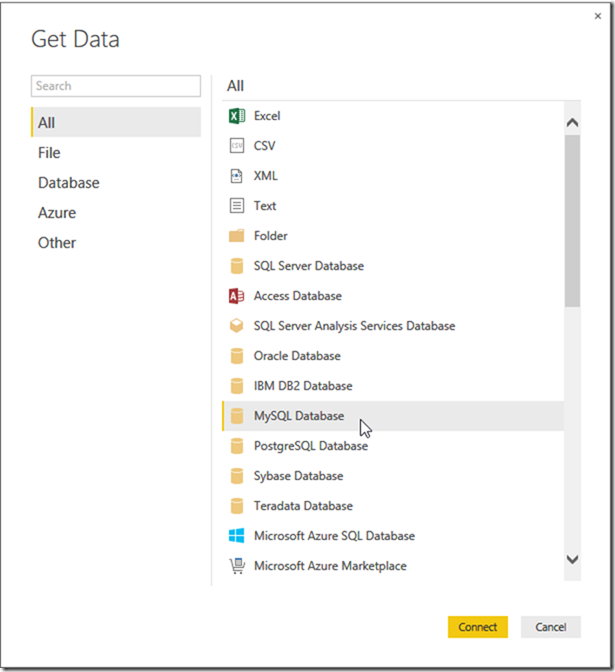Choose SQL Server Database label
Screen dimensions: 615x672
[x=309, y=266]
